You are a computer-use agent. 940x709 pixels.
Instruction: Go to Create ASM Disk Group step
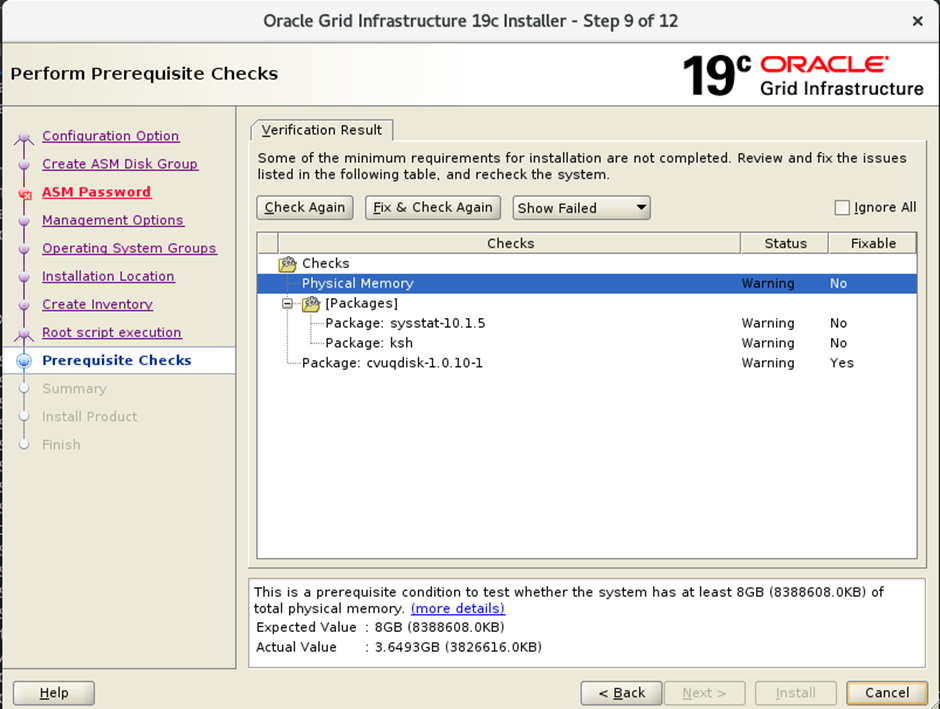(120, 164)
